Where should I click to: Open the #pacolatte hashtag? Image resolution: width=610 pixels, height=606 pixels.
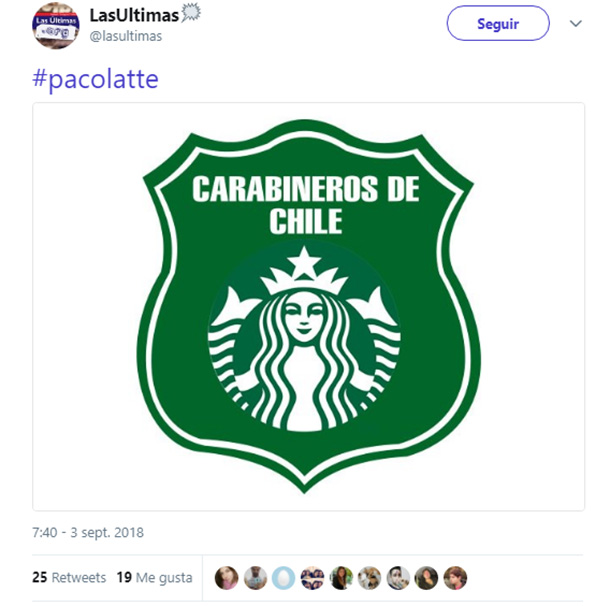(95, 79)
